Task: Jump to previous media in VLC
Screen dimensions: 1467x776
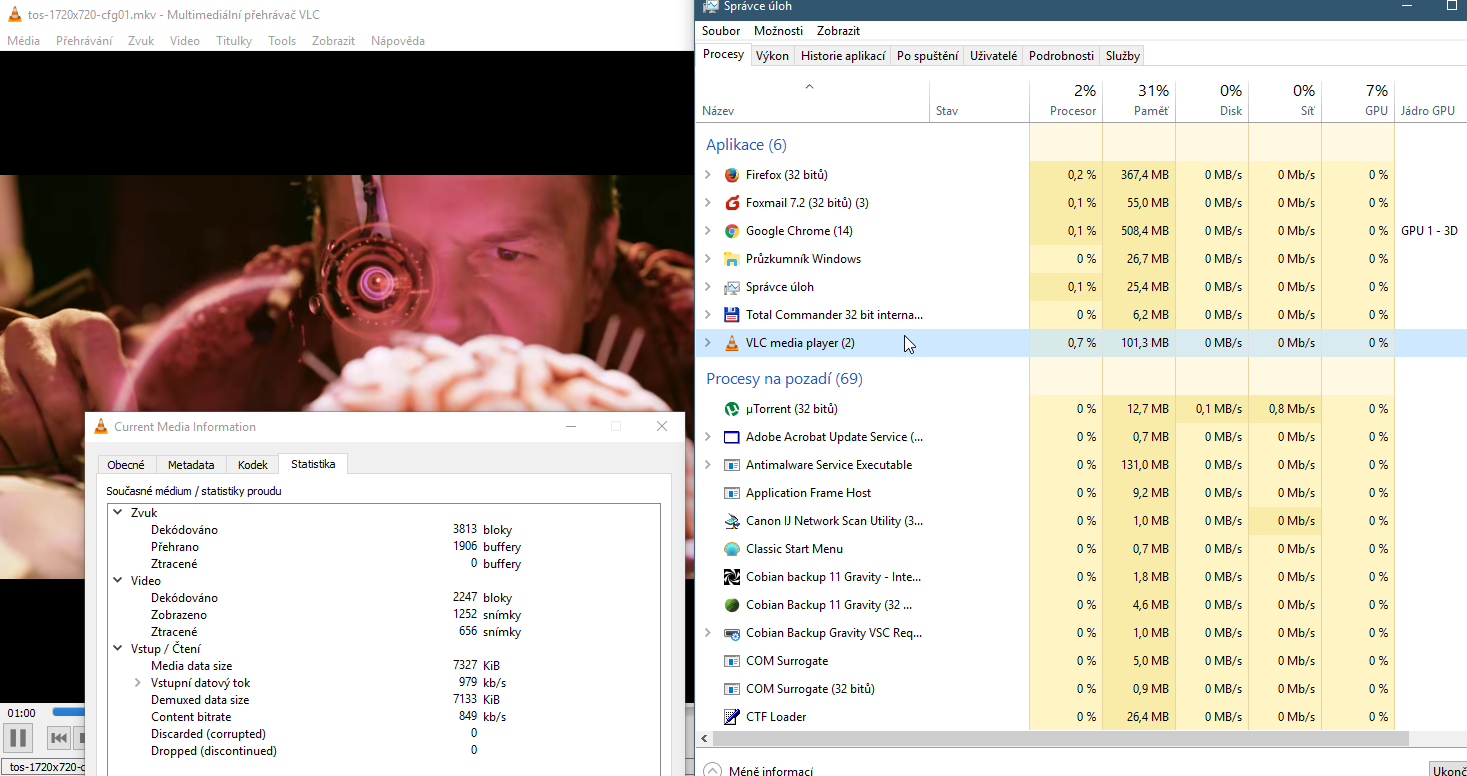Action: (59, 739)
